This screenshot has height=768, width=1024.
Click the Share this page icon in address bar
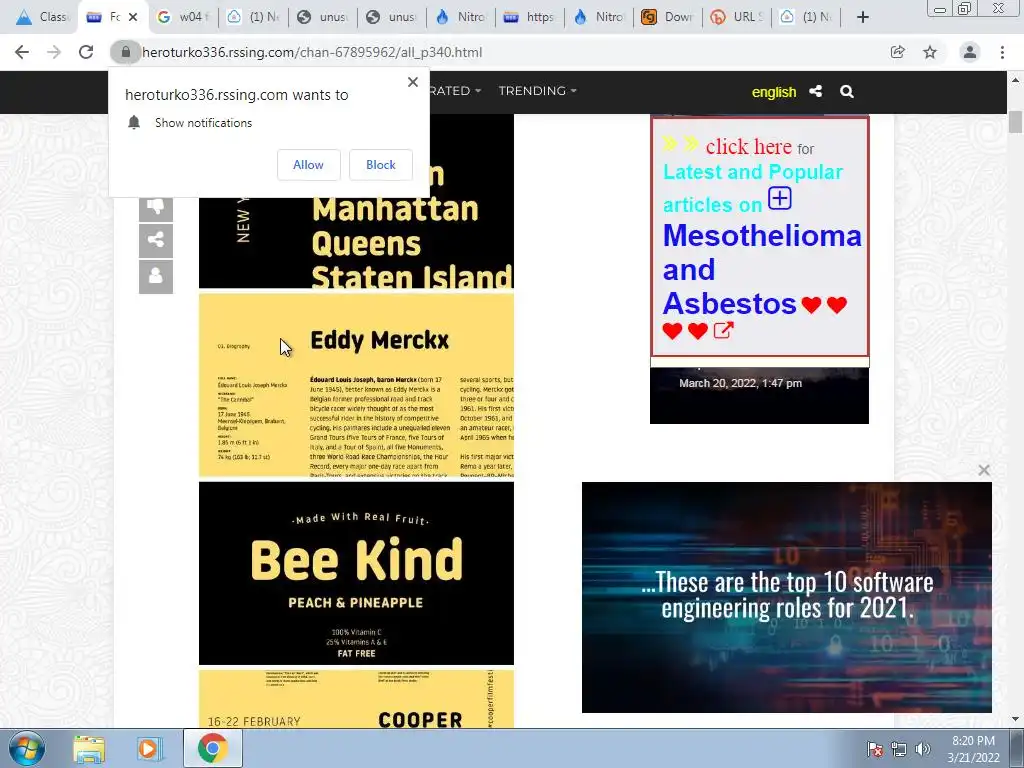[897, 52]
